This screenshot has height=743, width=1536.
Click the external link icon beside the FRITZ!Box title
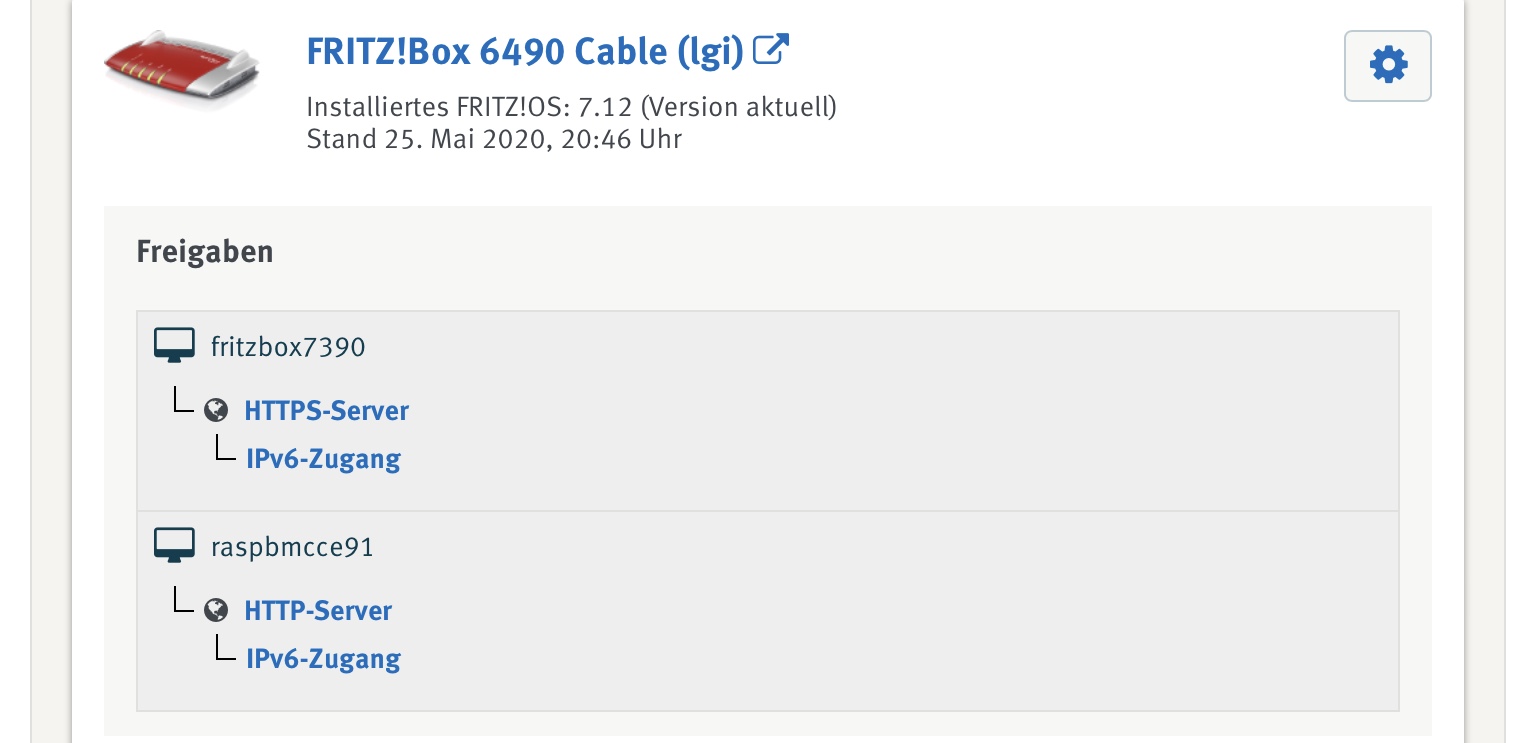(x=771, y=49)
